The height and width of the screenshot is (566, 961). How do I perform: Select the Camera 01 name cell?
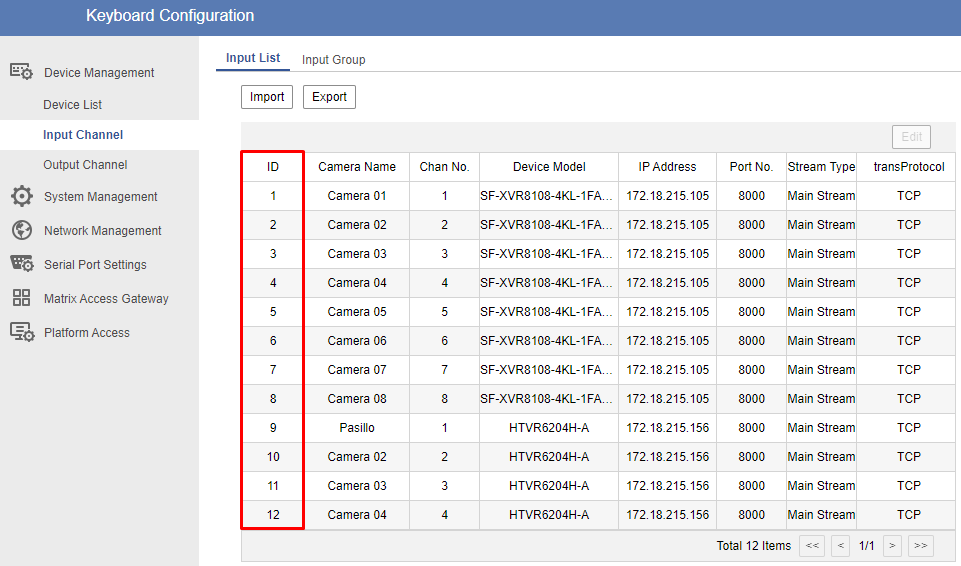pos(357,196)
